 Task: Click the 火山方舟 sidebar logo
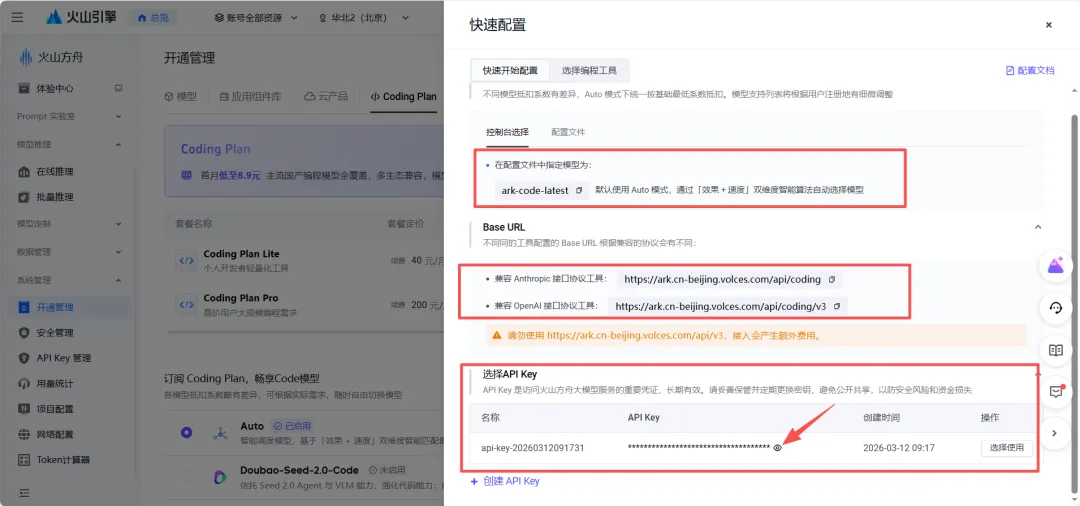click(x=50, y=57)
